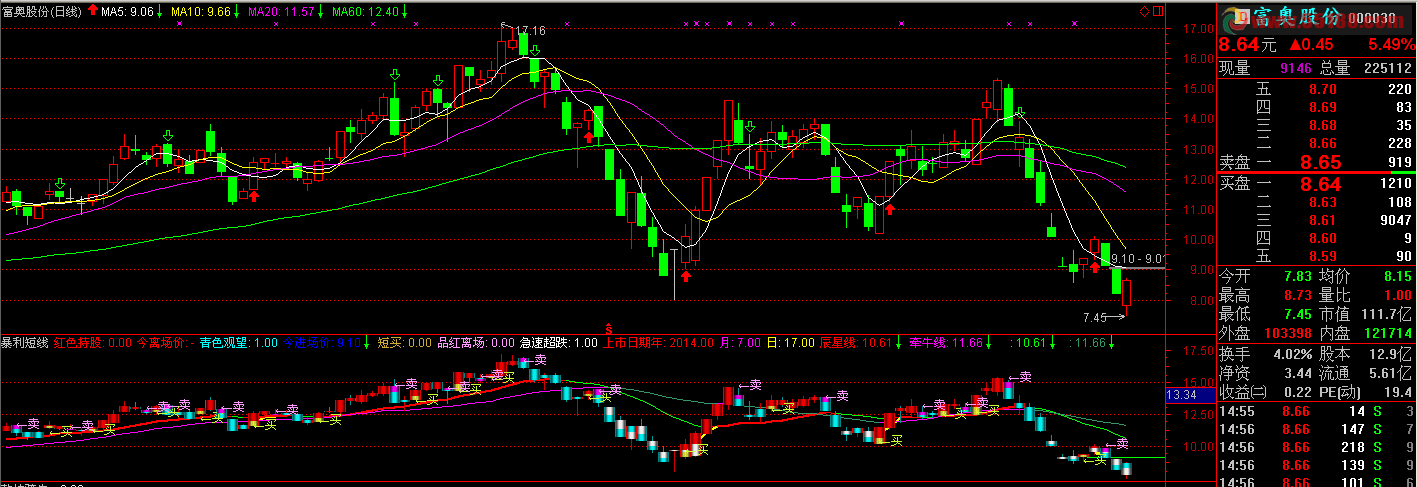The width and height of the screenshot is (1417, 487).
Task: Click the buy-four price 8.60
Action: (1322, 239)
